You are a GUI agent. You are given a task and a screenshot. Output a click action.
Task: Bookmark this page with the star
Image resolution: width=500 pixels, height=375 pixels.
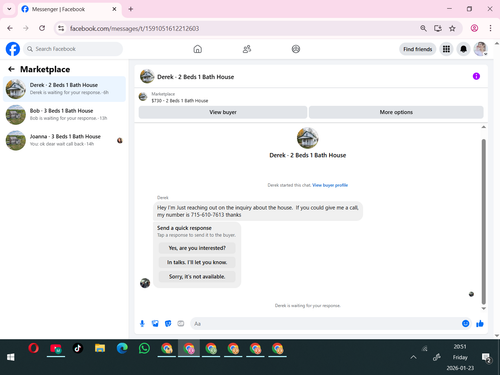[x=452, y=28]
